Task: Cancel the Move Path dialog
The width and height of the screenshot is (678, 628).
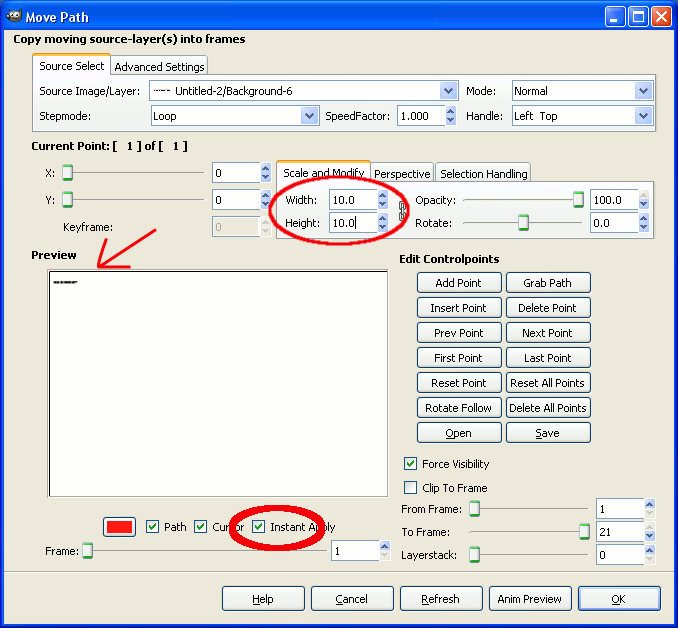Action: tap(352, 599)
